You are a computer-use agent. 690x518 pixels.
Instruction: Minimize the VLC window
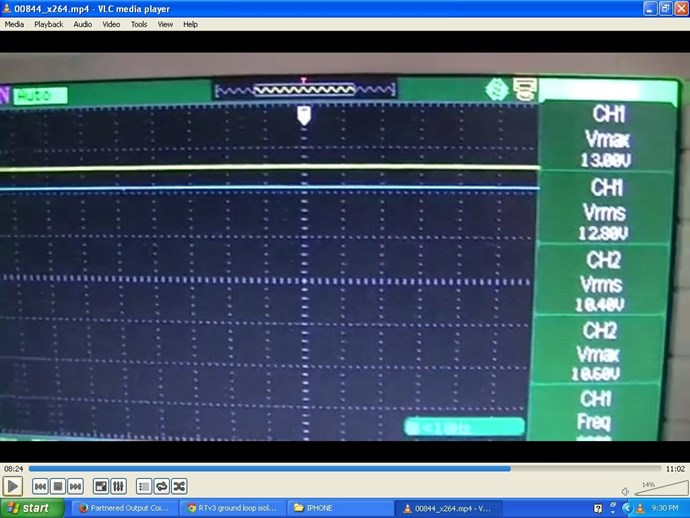tap(650, 8)
